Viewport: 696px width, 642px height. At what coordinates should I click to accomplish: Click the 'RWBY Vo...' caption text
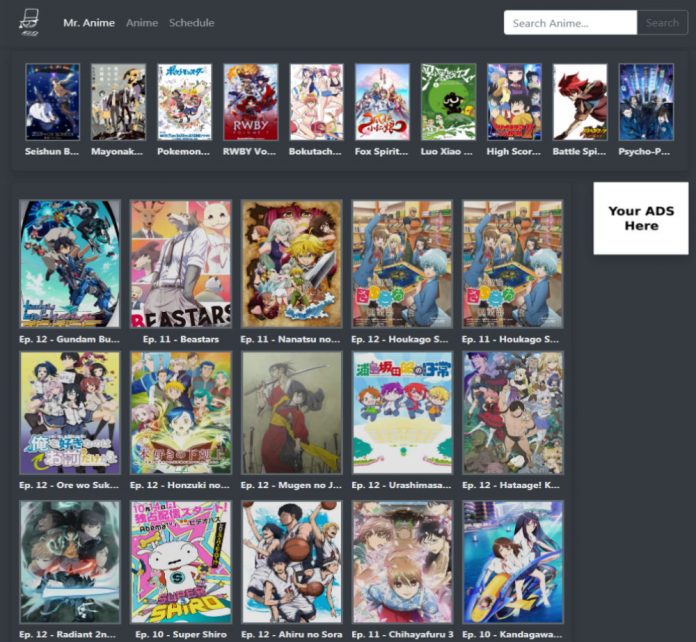pos(249,151)
